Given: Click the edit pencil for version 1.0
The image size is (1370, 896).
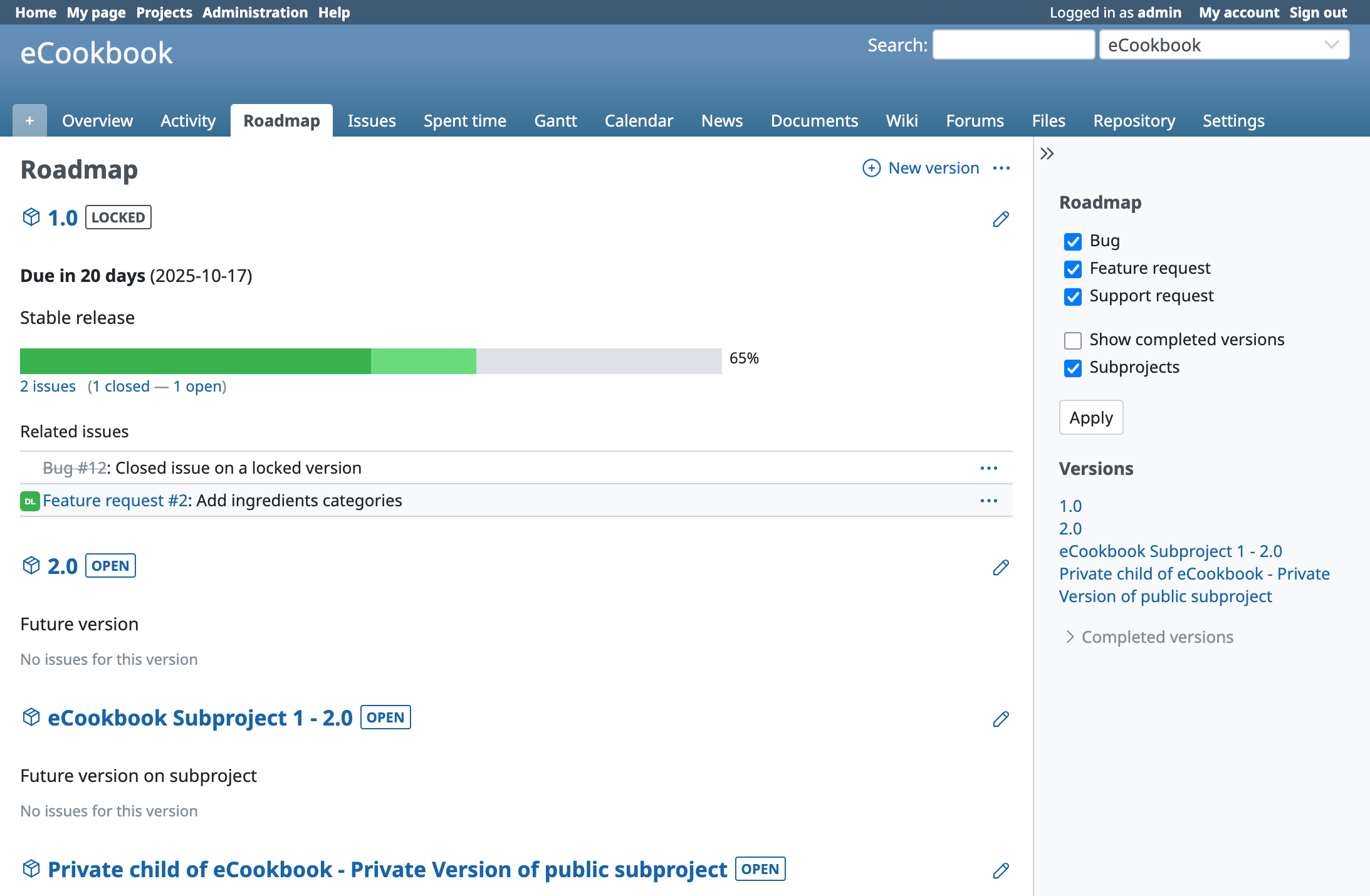Looking at the screenshot, I should pos(1001,219).
